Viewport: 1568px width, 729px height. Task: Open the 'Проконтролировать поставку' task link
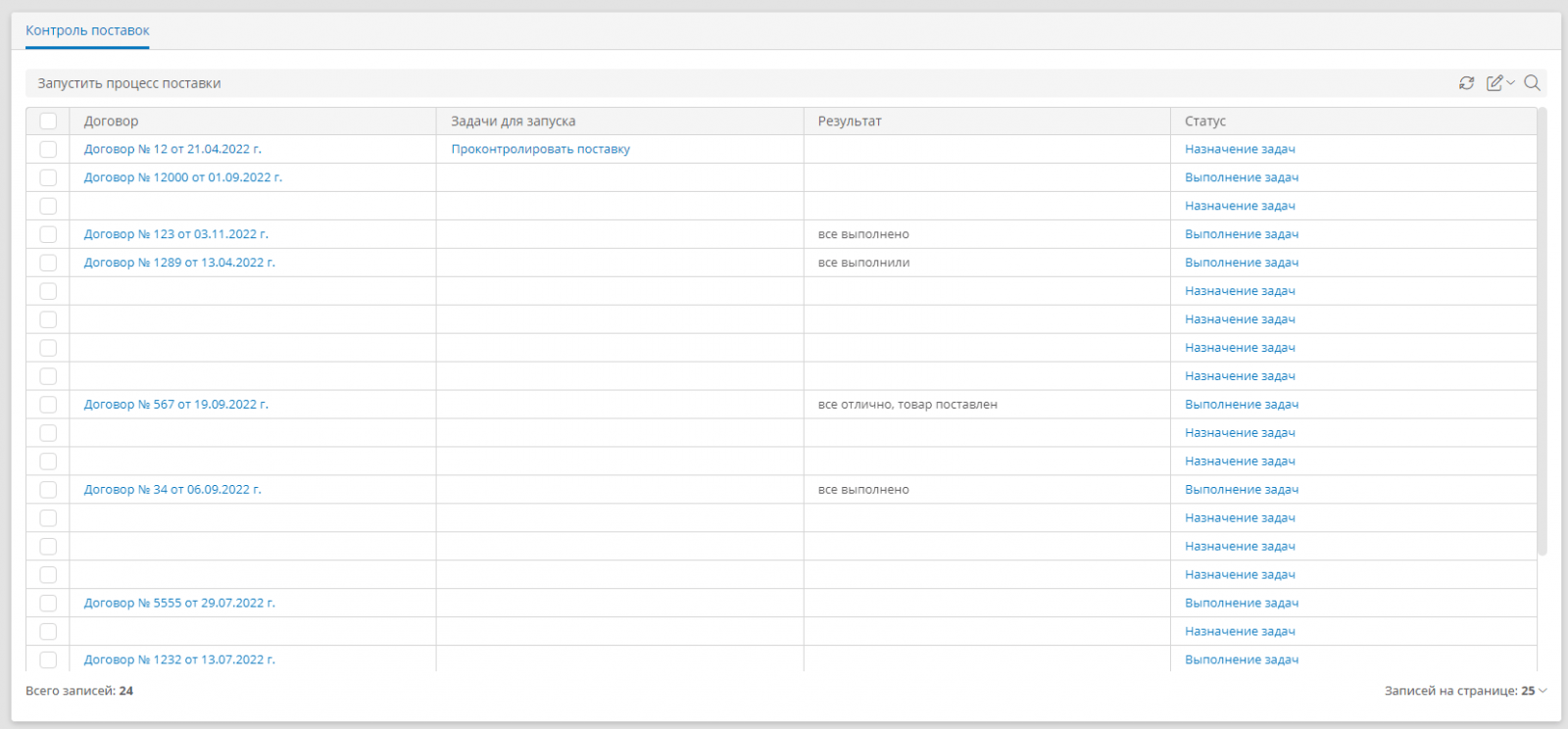pos(540,150)
